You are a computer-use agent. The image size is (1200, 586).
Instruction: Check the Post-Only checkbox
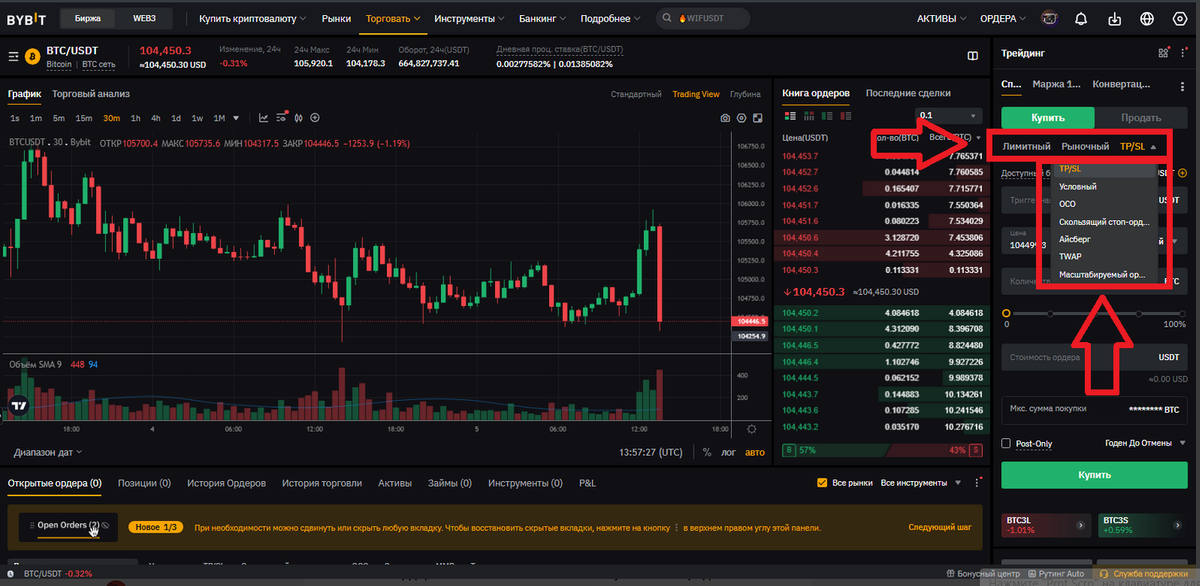[1007, 443]
